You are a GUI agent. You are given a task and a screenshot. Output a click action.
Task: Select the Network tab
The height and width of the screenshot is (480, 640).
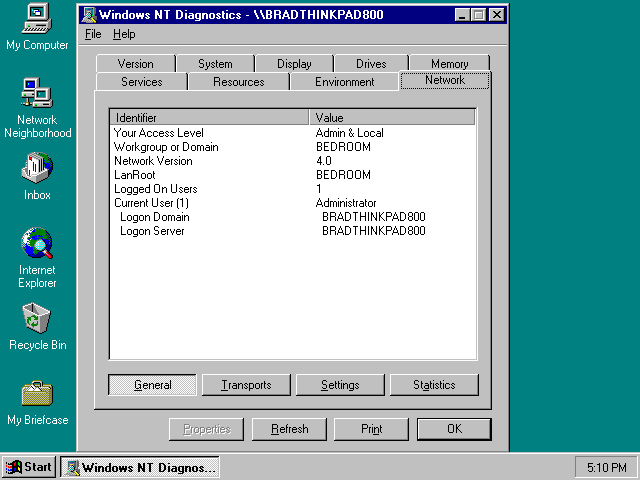[445, 80]
